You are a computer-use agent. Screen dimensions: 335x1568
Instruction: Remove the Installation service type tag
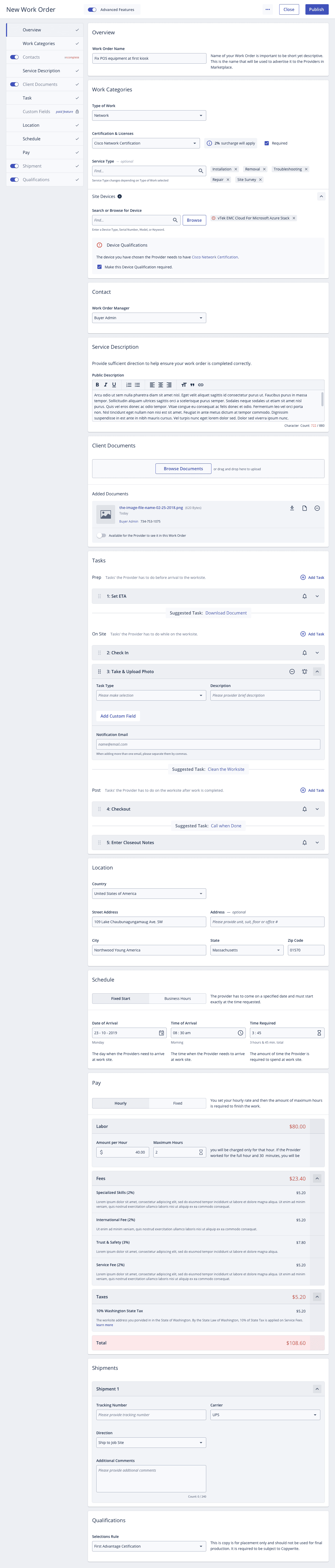point(236,169)
